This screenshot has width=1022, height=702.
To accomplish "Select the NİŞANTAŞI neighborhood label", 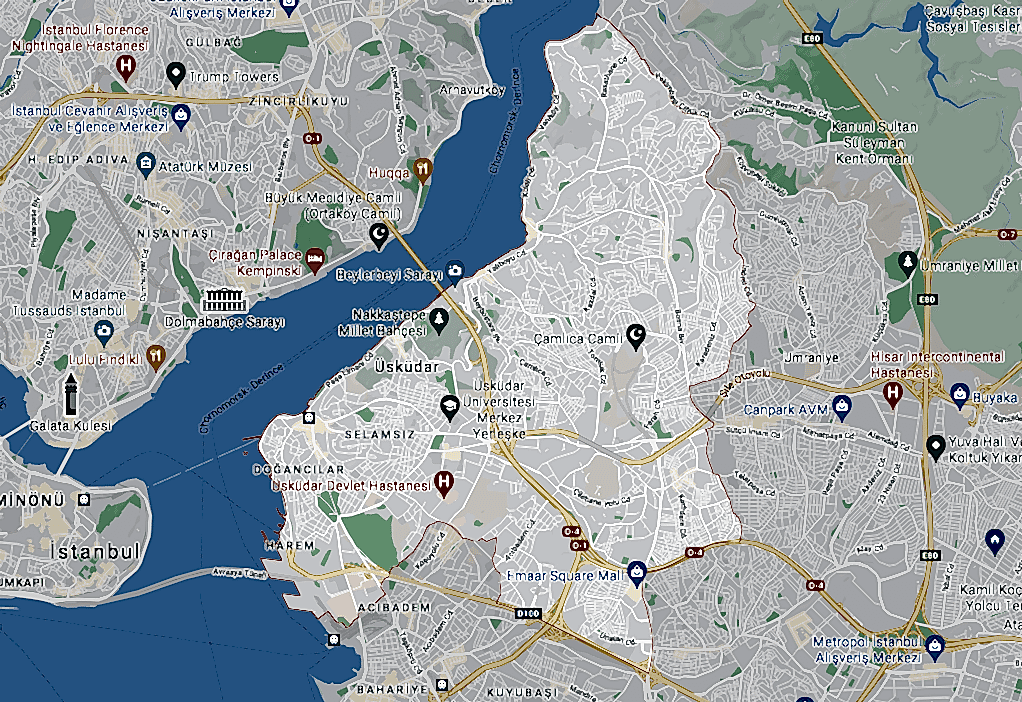I will [175, 233].
